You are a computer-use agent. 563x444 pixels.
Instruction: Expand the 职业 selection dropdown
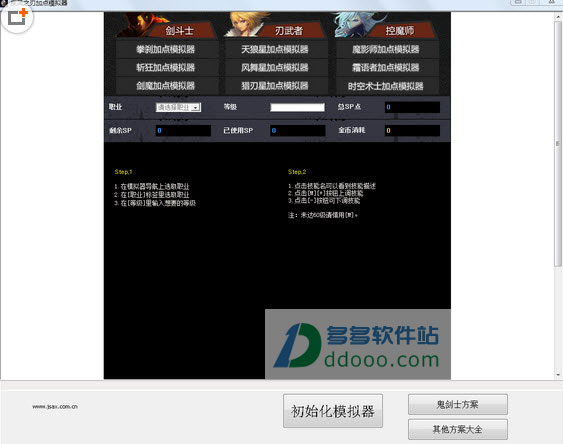point(178,107)
